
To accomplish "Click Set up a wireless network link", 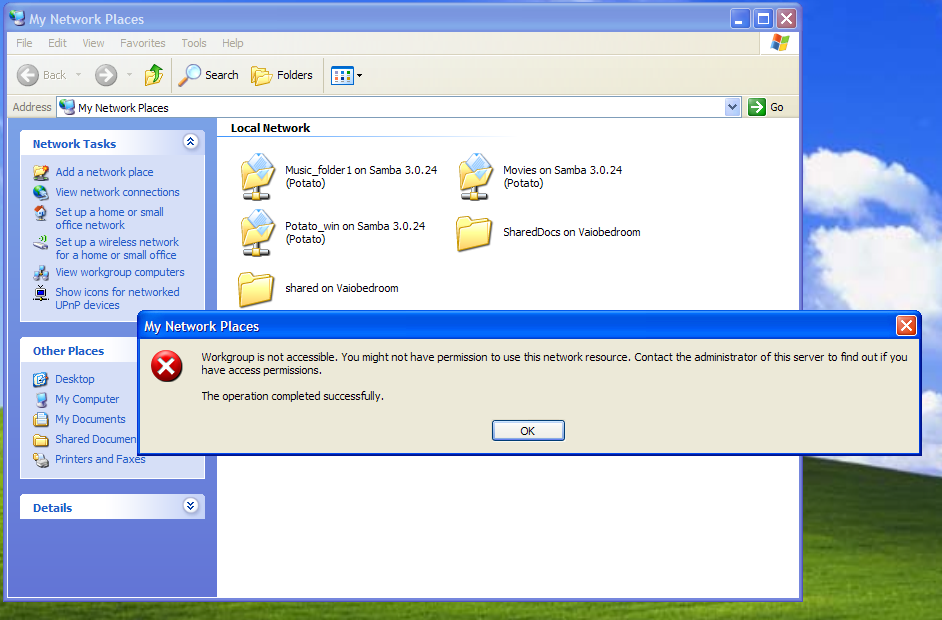I will (117, 249).
